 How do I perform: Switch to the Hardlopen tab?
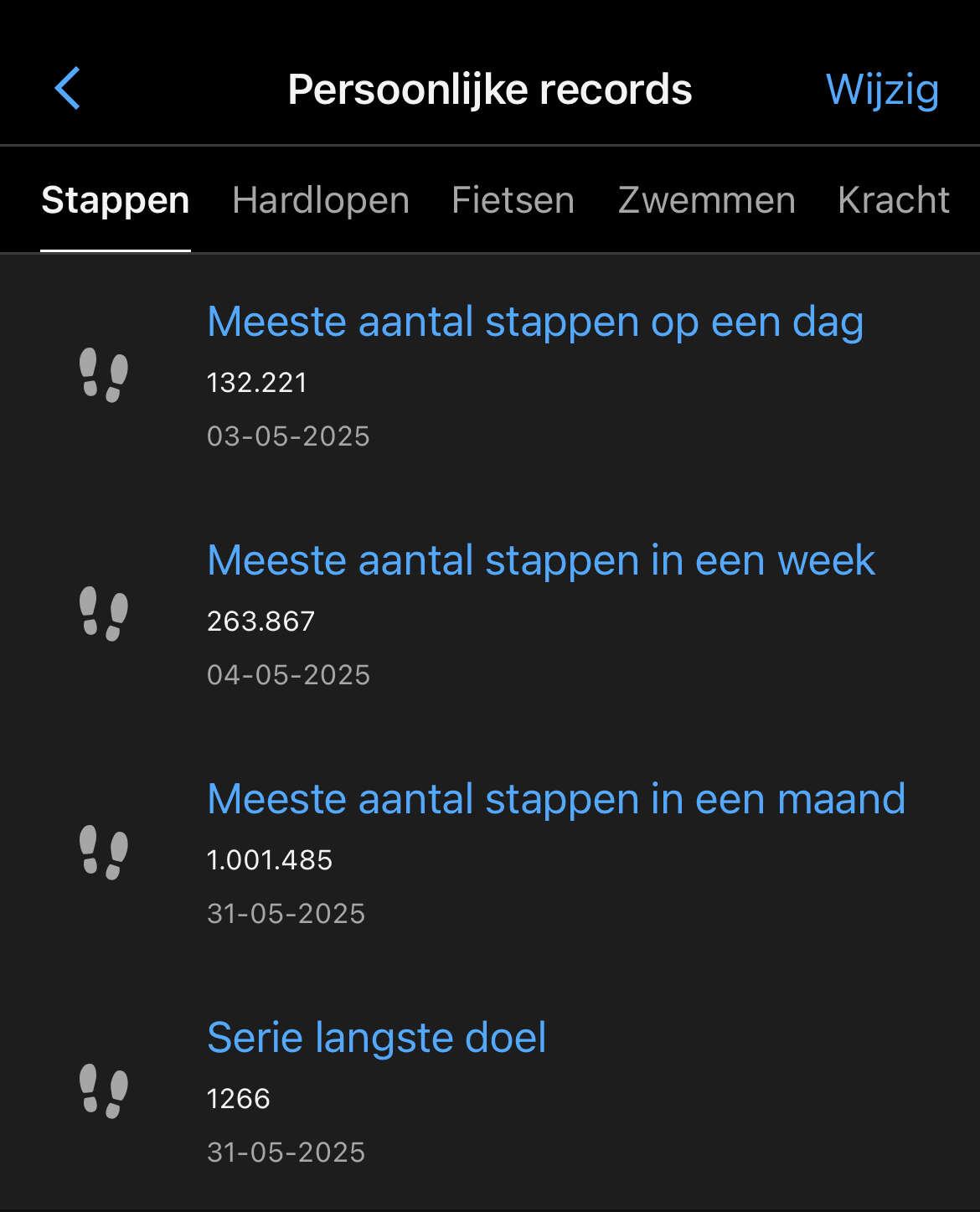pyautogui.click(x=321, y=201)
